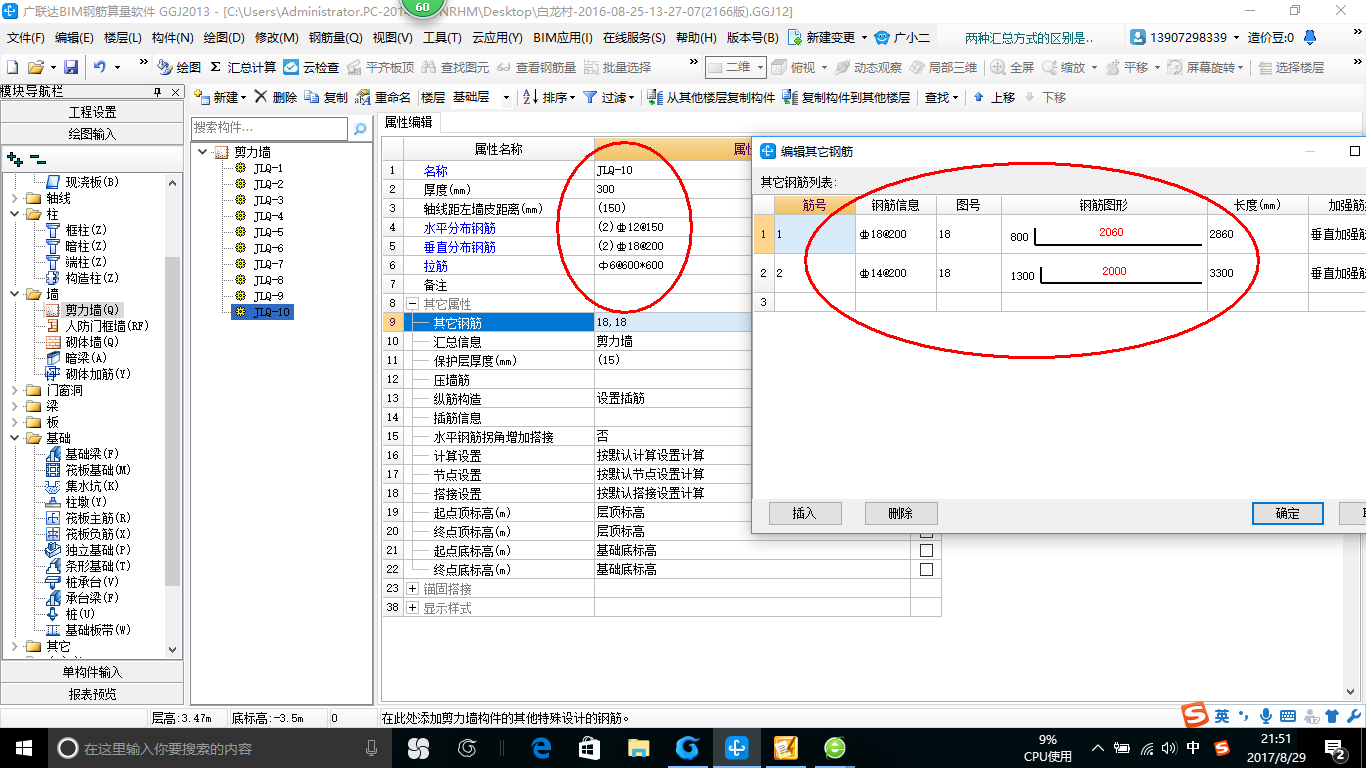Open 工程设置 navigator section
The image size is (1366, 768).
click(92, 112)
